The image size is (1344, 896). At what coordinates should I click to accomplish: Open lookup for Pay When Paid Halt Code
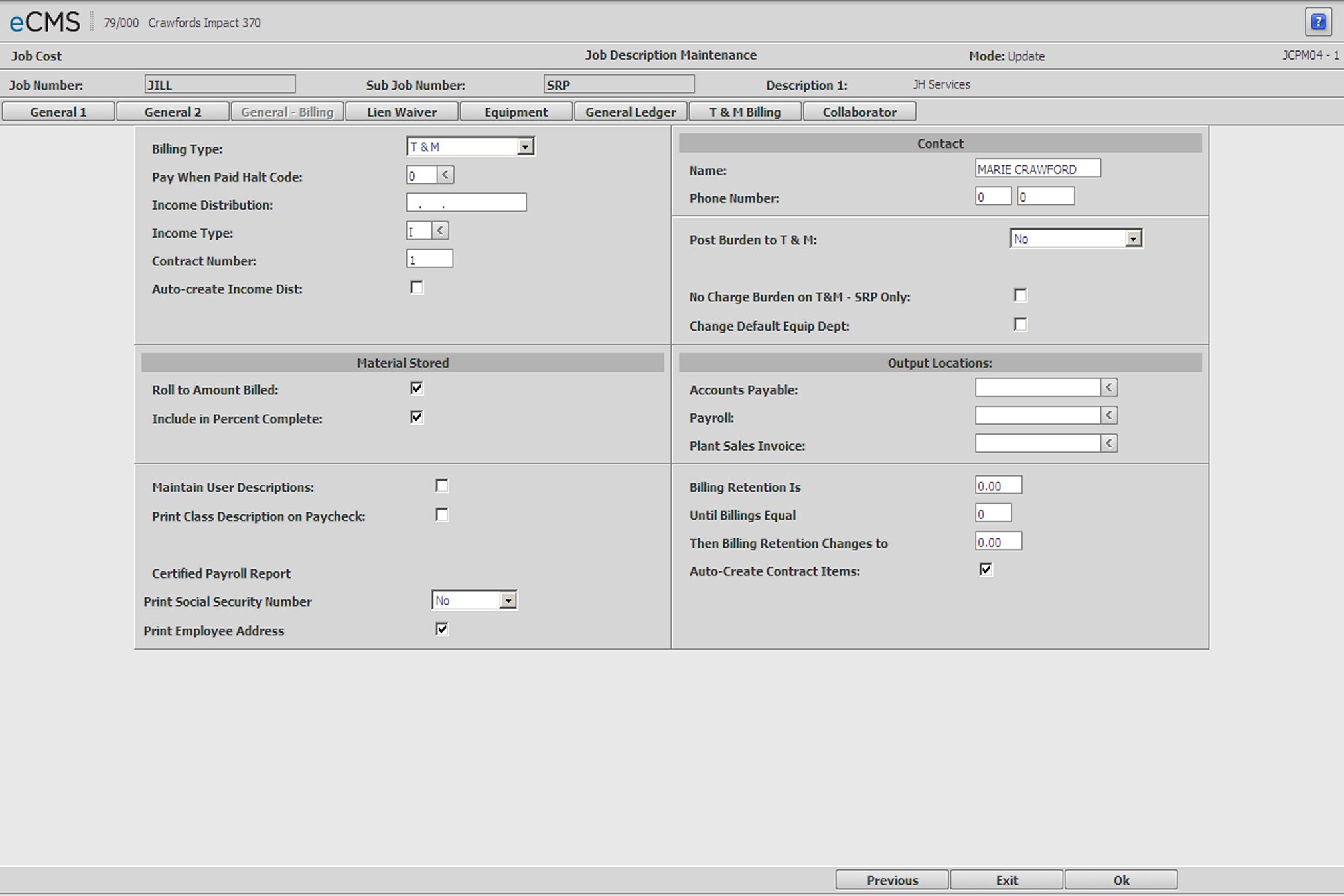445,175
